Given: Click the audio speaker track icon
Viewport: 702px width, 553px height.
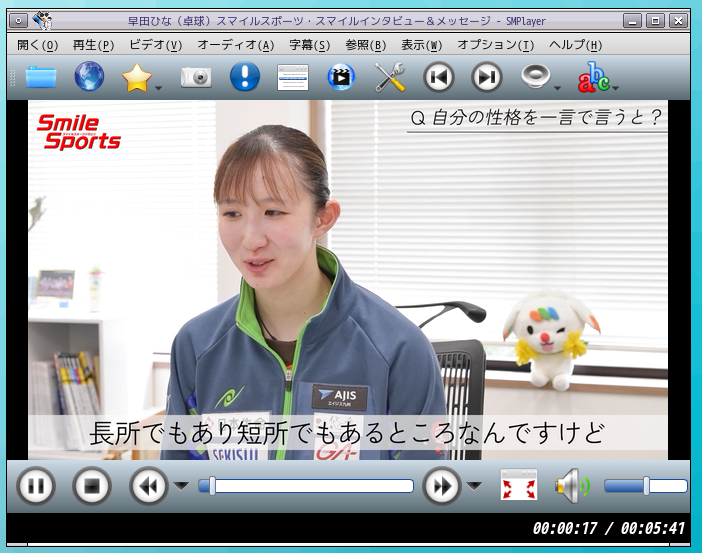Looking at the screenshot, I should (535, 76).
